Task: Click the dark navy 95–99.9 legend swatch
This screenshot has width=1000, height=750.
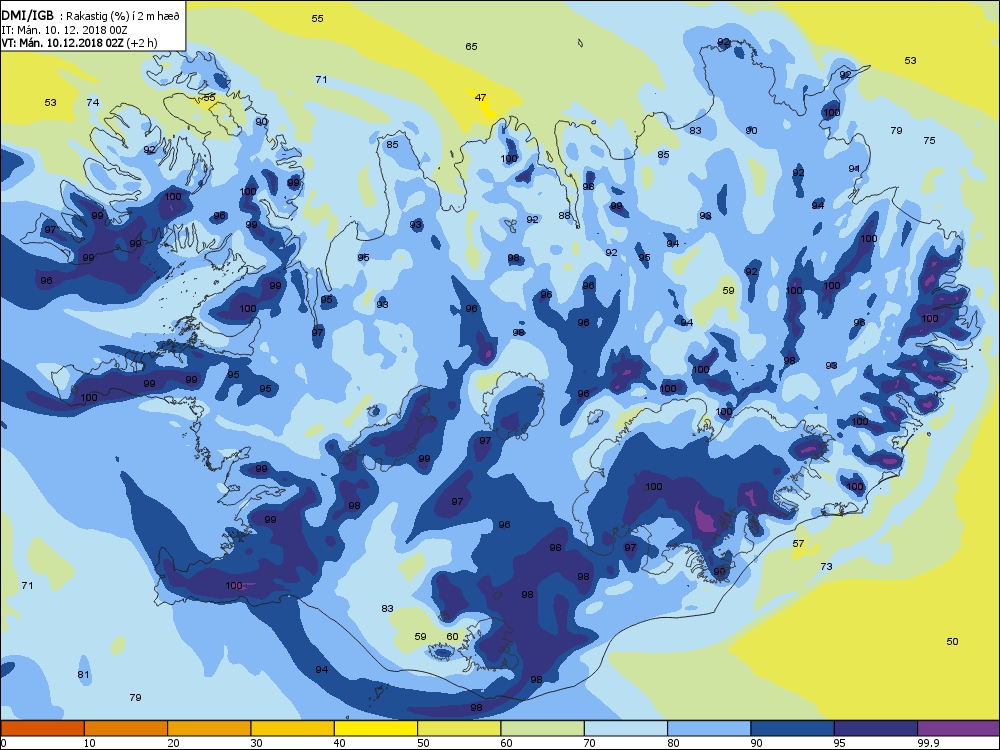Action: coord(876,728)
